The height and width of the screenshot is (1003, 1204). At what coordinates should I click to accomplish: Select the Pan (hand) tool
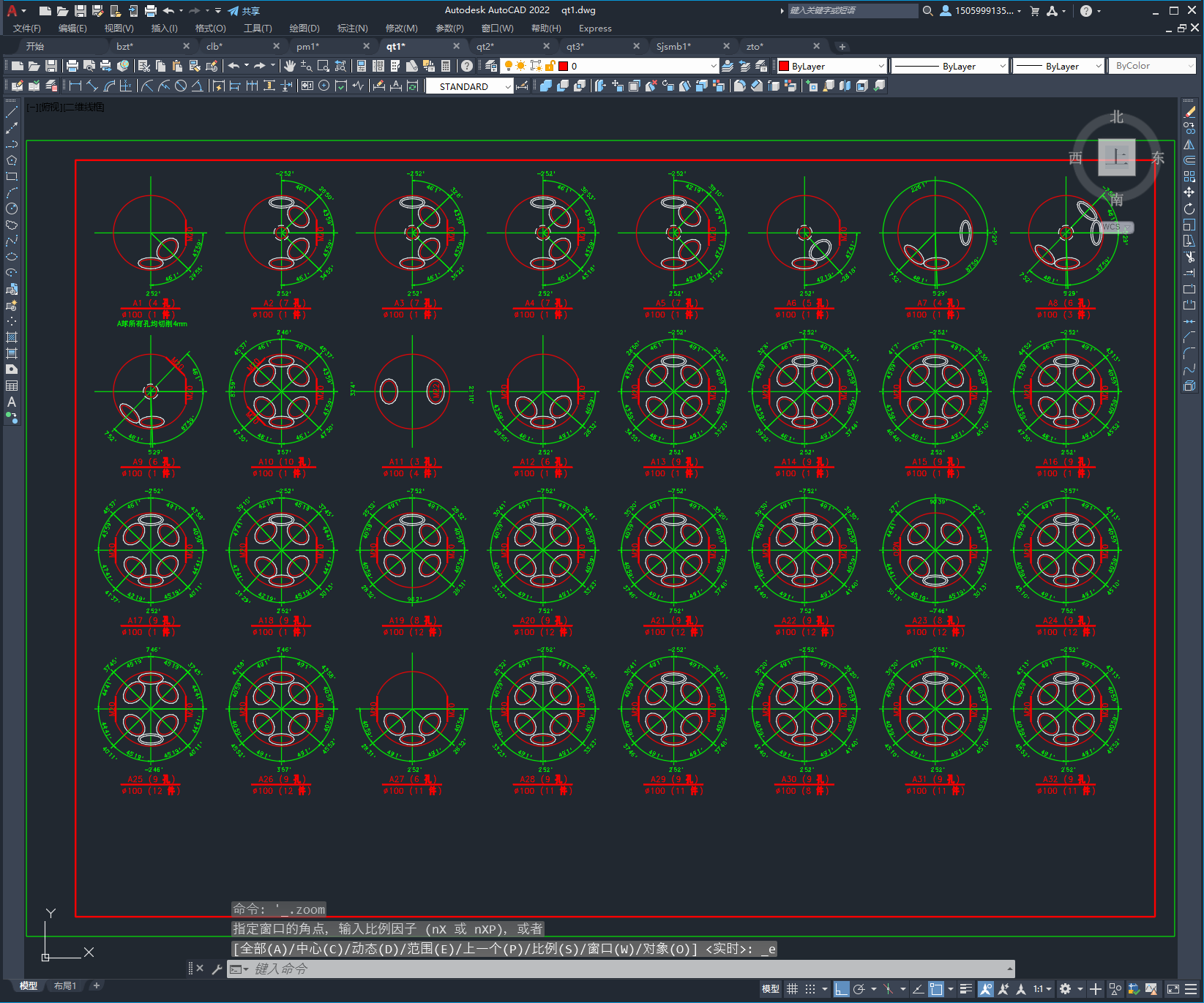point(290,66)
